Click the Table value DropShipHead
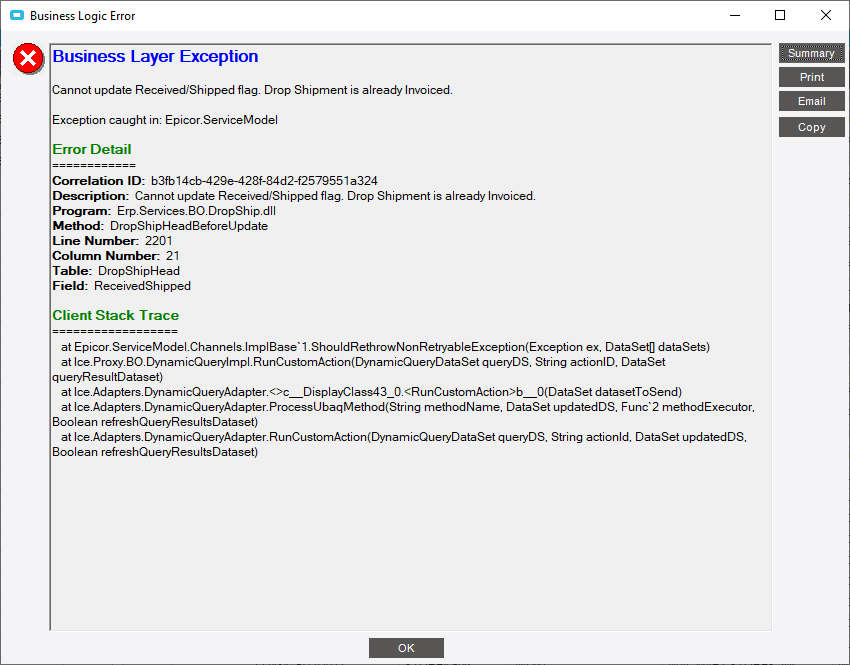 (139, 271)
